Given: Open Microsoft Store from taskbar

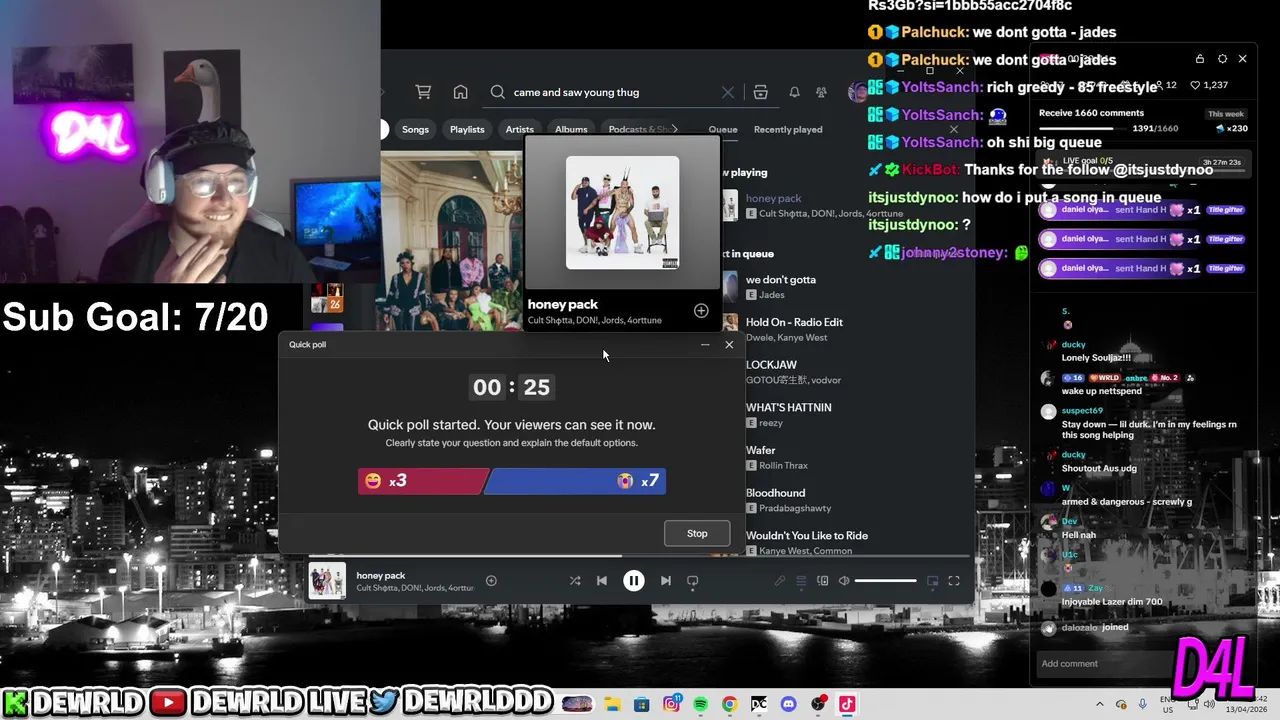Looking at the screenshot, I should coord(642,704).
